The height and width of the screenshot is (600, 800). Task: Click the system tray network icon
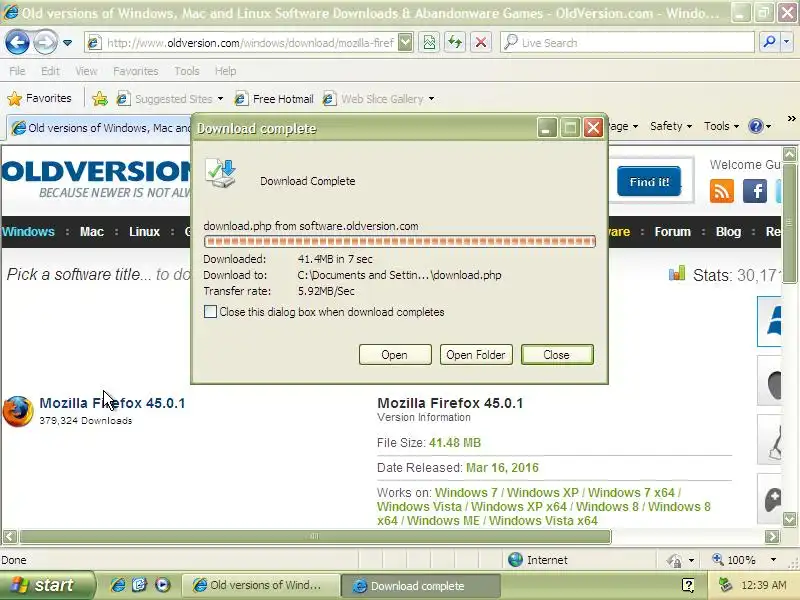(724, 585)
